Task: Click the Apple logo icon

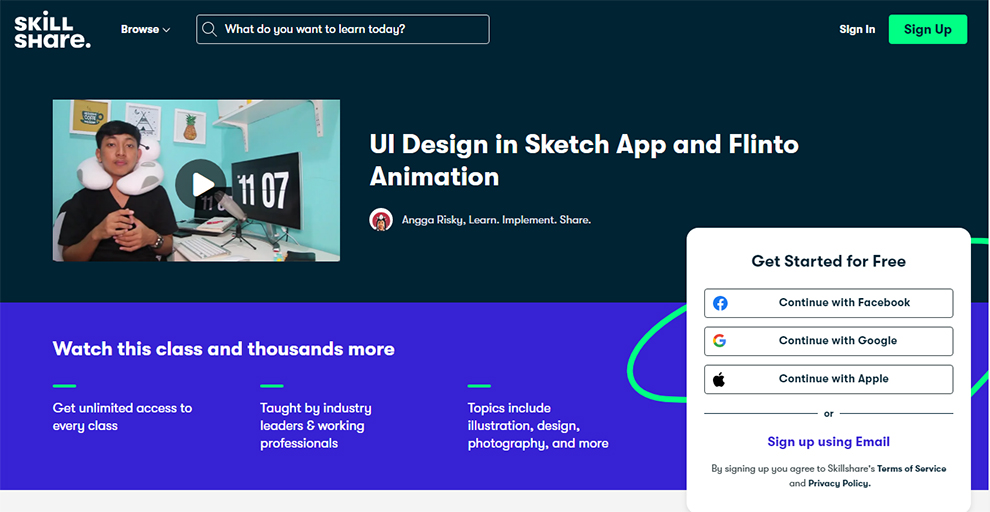Action: click(719, 379)
